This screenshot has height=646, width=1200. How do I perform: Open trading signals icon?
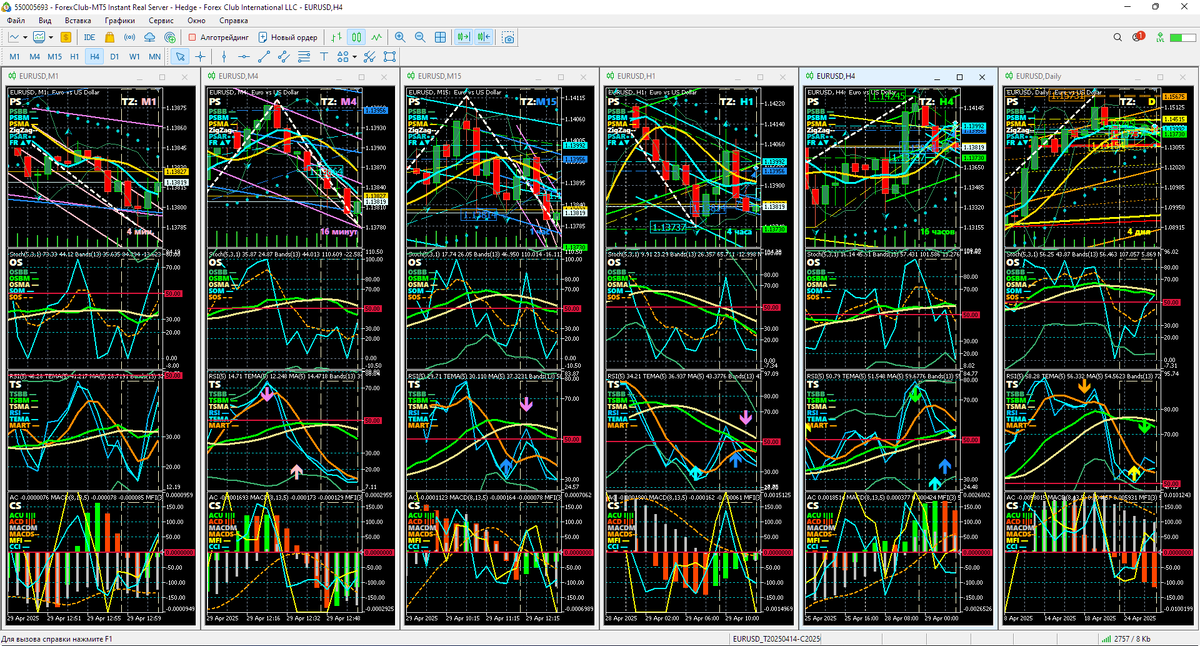(x=130, y=37)
